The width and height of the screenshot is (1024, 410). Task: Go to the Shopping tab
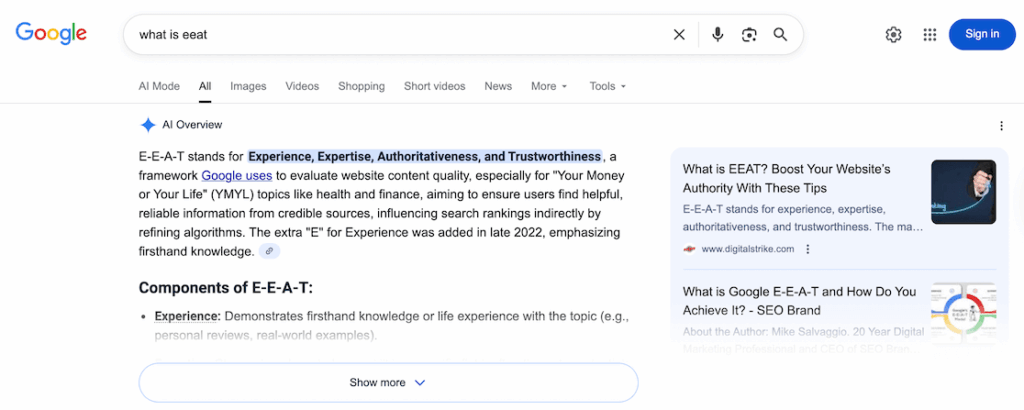pyautogui.click(x=361, y=86)
